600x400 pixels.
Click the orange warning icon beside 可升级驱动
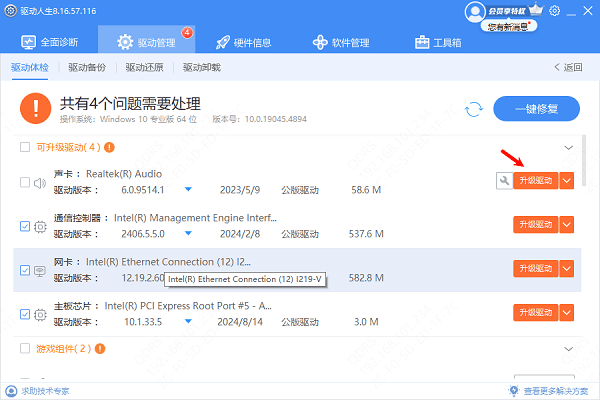click(109, 147)
